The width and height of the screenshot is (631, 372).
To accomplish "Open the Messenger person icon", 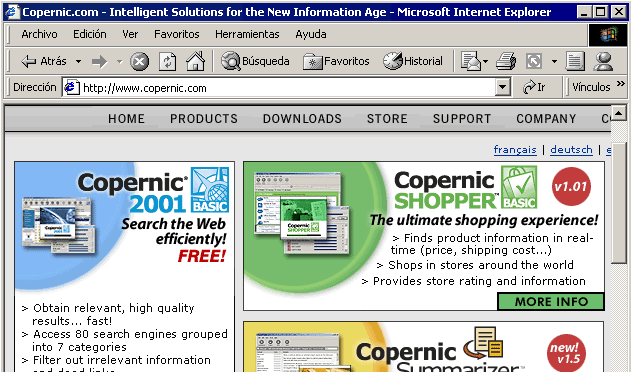I will point(603,61).
